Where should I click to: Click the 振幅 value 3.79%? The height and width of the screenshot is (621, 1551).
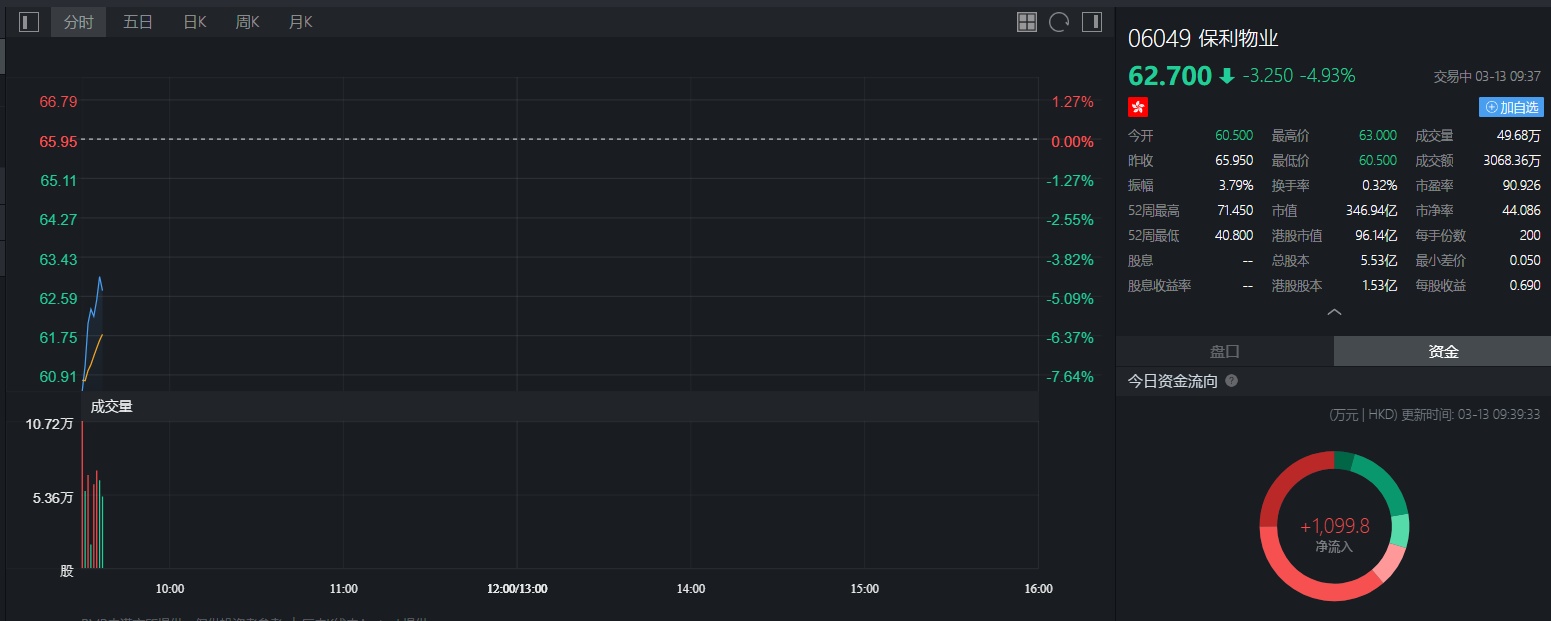[x=1235, y=185]
